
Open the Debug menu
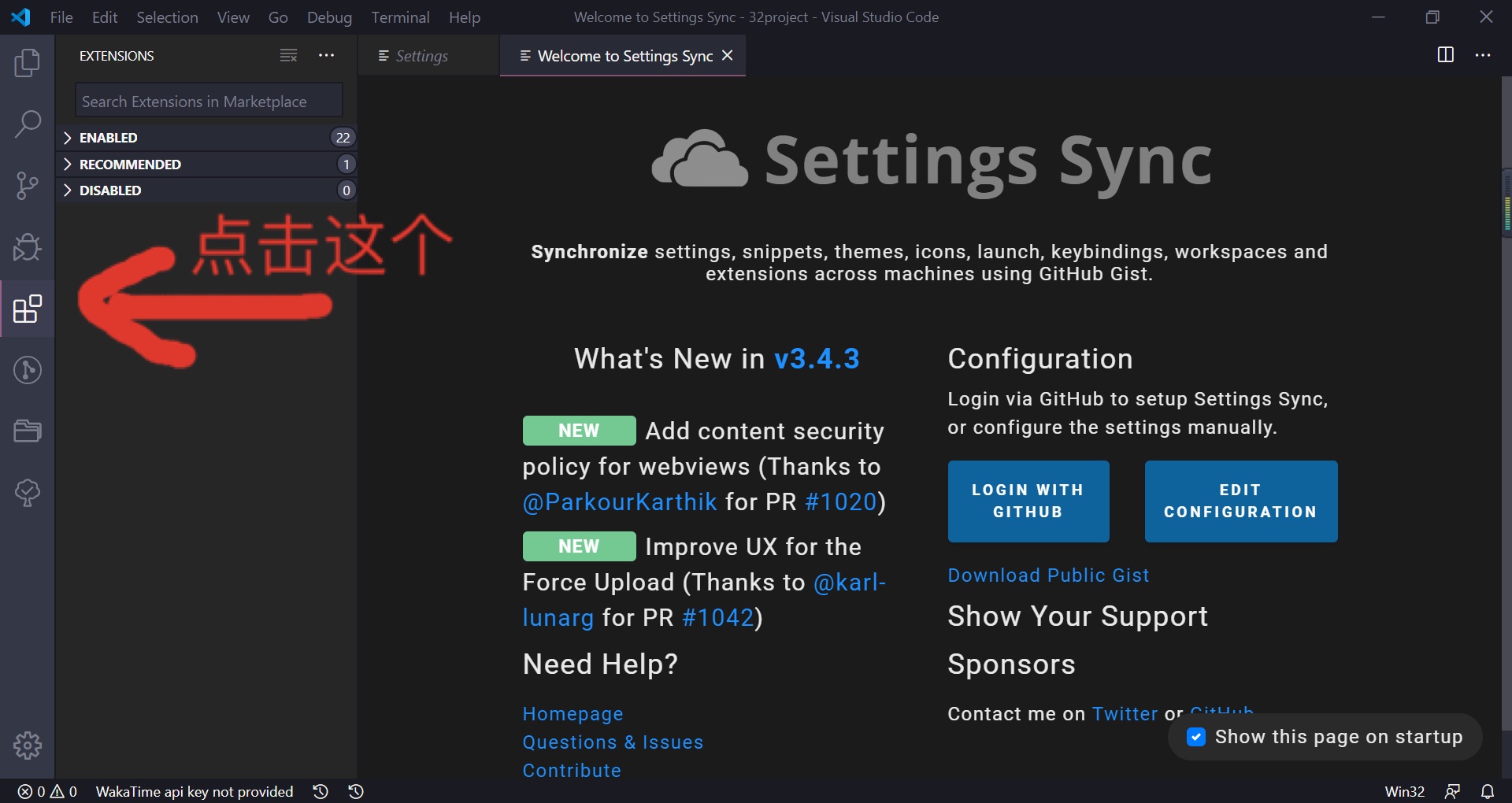point(329,17)
